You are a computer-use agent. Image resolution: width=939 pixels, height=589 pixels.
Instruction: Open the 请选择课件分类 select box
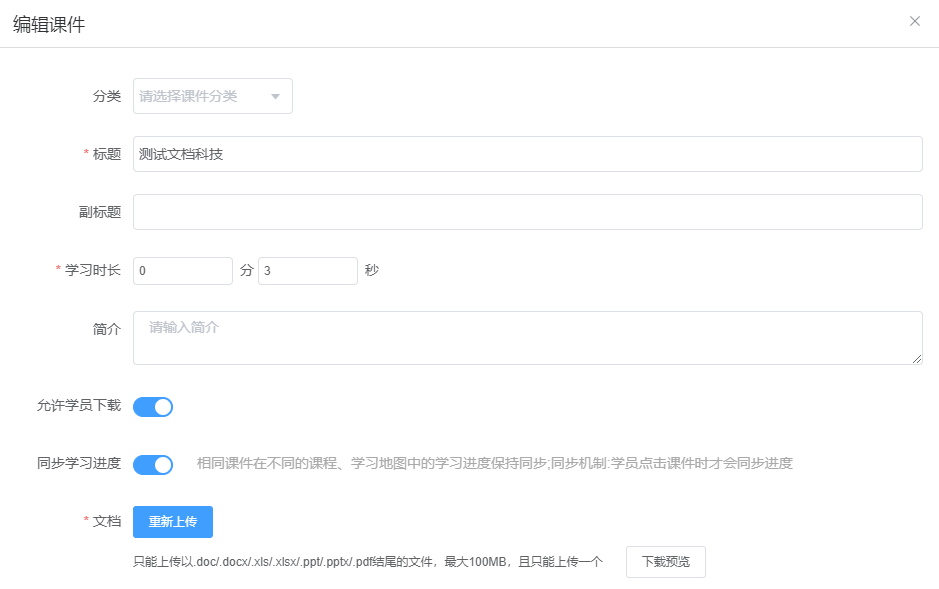click(x=200, y=96)
